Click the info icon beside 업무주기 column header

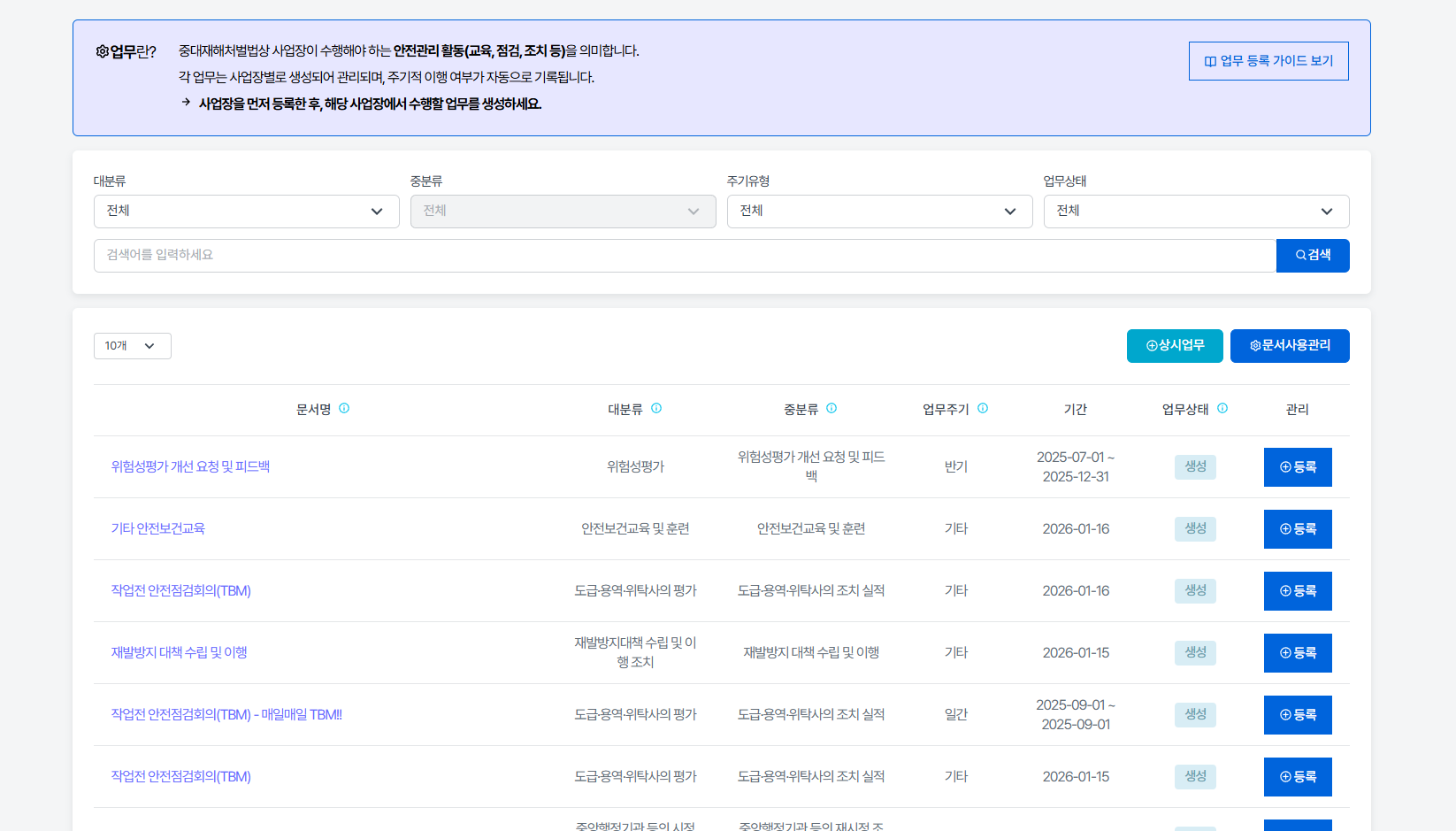point(984,408)
